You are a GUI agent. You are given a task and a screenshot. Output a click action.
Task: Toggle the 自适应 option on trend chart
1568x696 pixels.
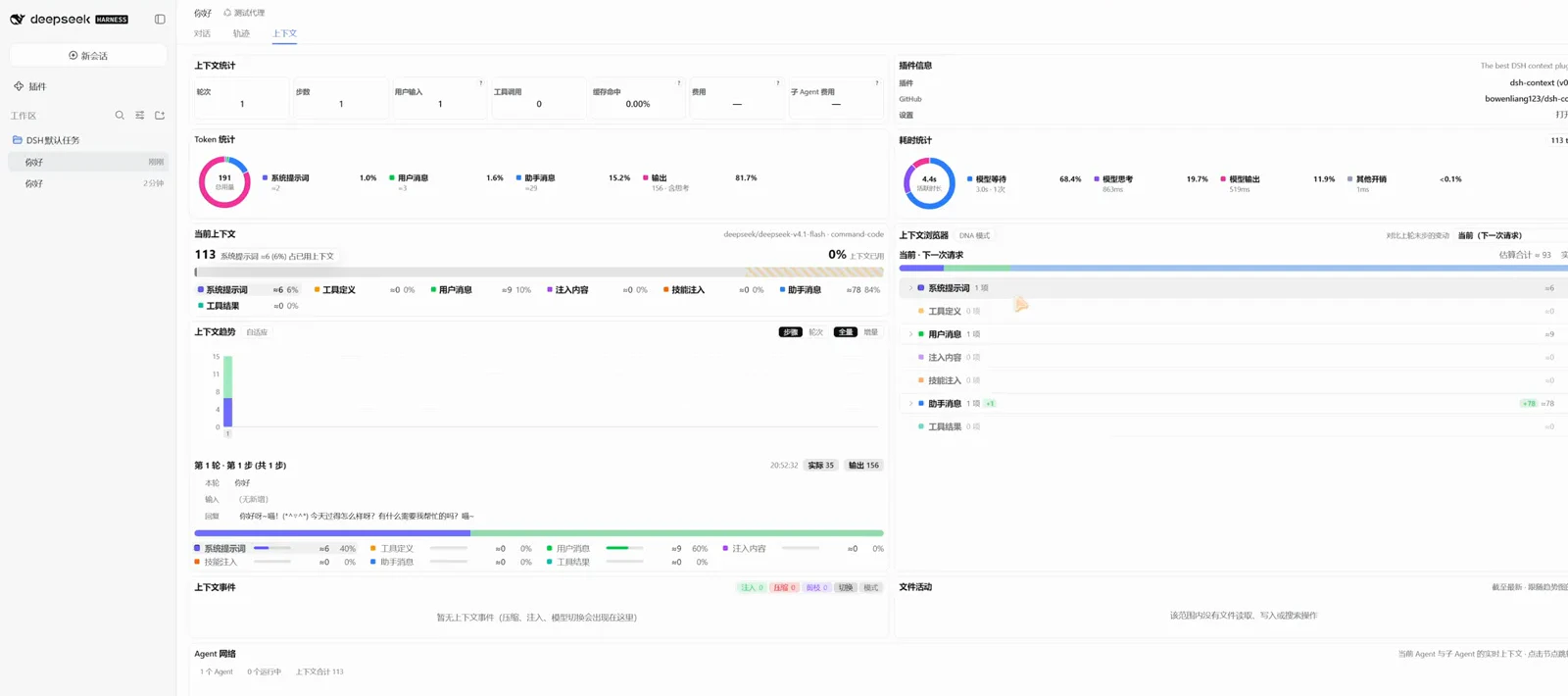257,332
